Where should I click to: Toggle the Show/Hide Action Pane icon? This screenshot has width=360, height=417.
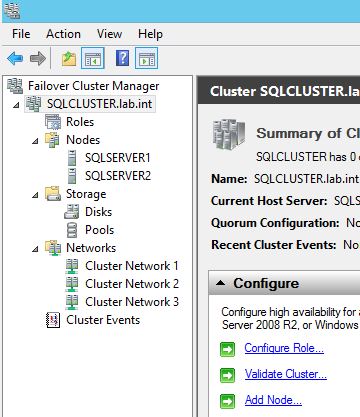coord(146,58)
